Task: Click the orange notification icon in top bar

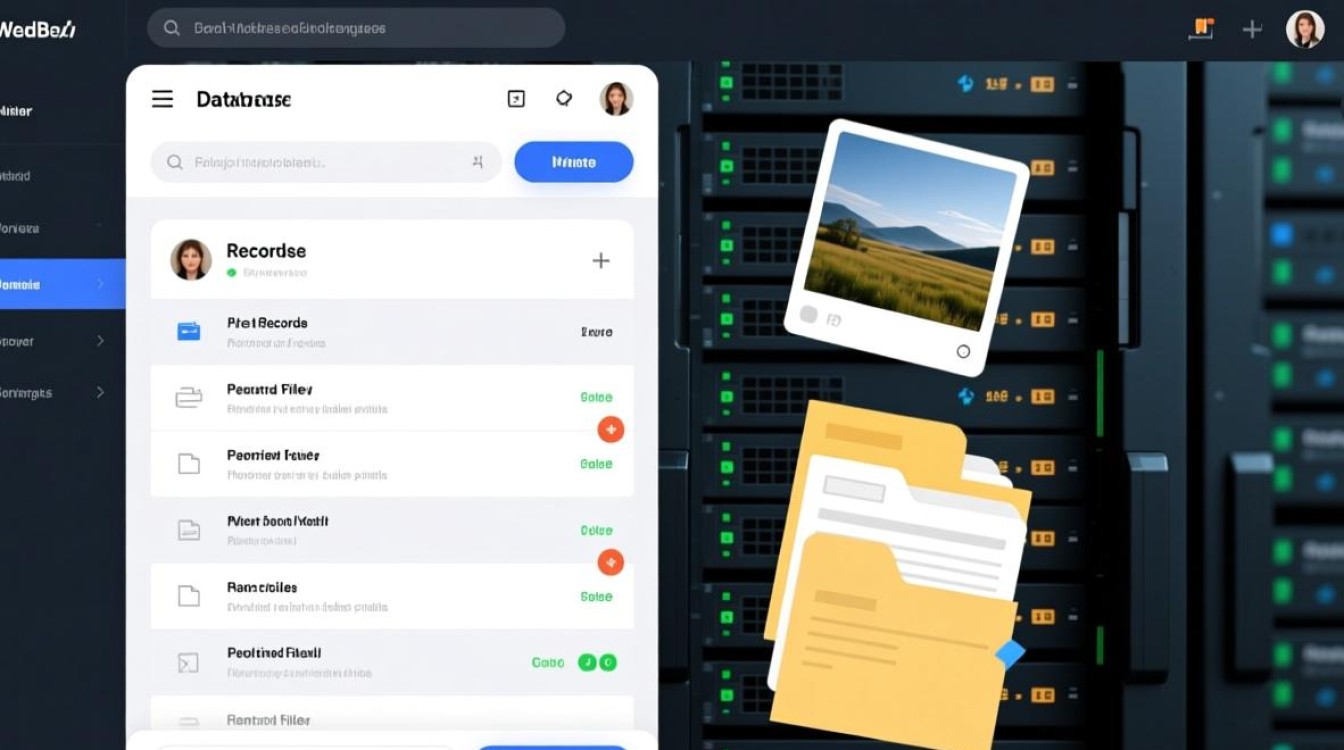Action: [1204, 29]
